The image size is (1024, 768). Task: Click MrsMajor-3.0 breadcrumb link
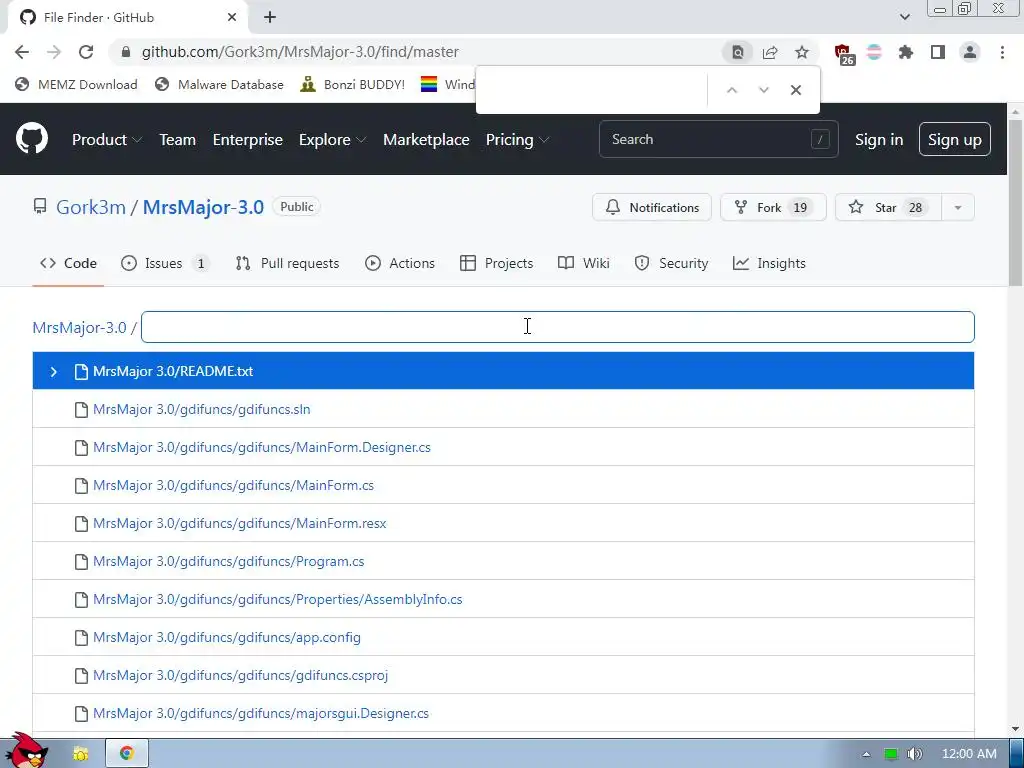coord(80,327)
